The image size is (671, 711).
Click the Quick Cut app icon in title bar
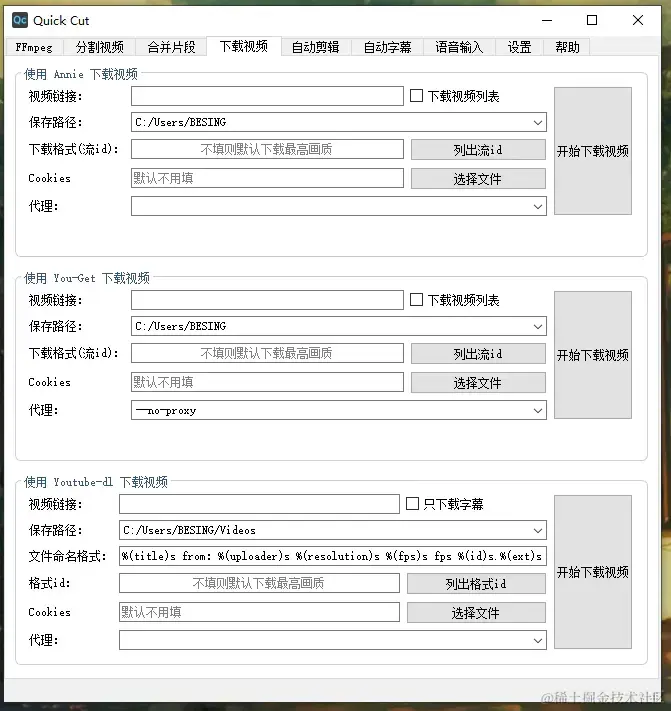20,20
